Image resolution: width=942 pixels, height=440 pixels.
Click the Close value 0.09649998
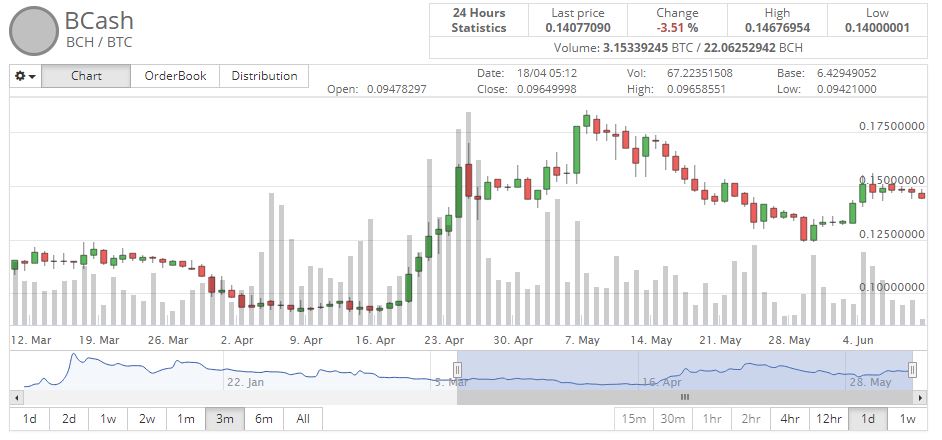pos(546,89)
